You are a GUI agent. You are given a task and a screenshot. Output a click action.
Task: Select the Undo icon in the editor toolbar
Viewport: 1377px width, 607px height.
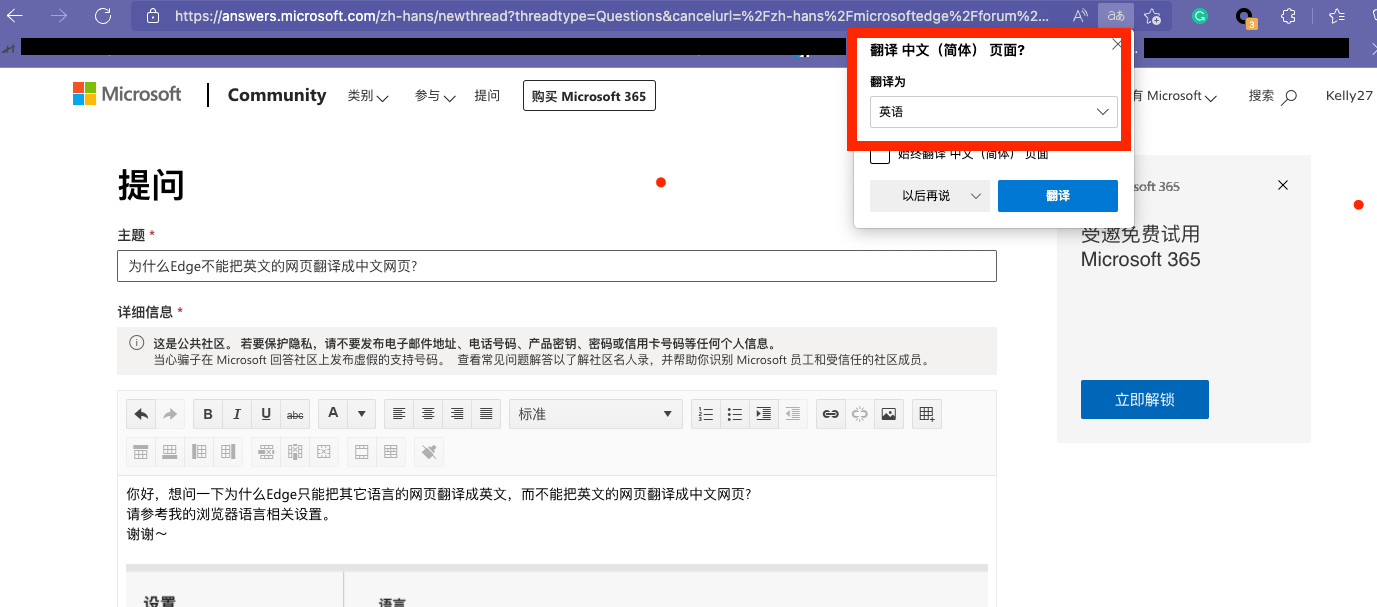pyautogui.click(x=140, y=413)
